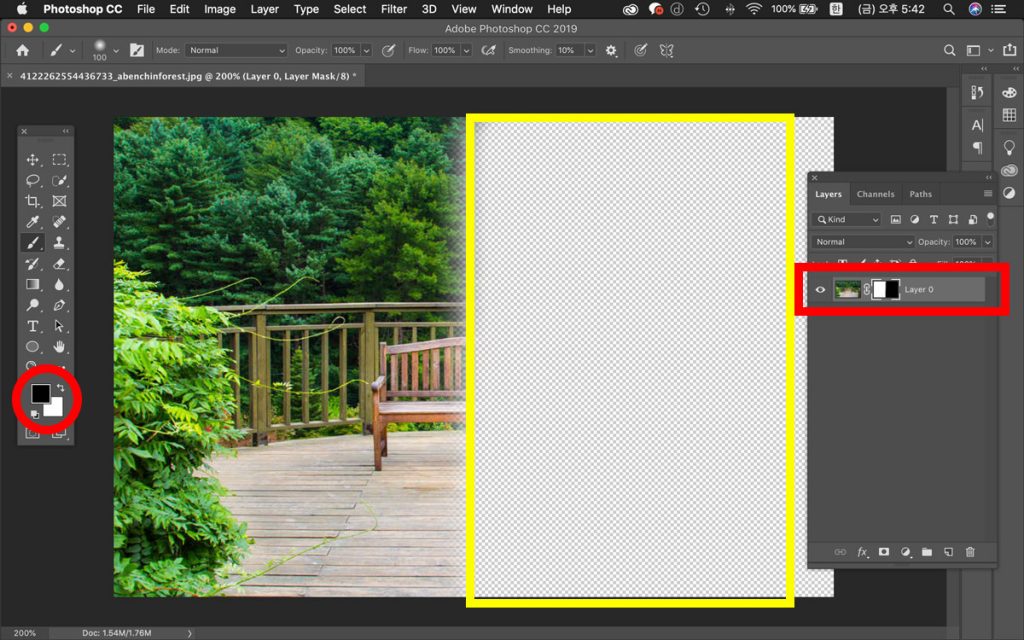This screenshot has width=1024, height=640.
Task: Create new group folder icon
Action: click(927, 552)
